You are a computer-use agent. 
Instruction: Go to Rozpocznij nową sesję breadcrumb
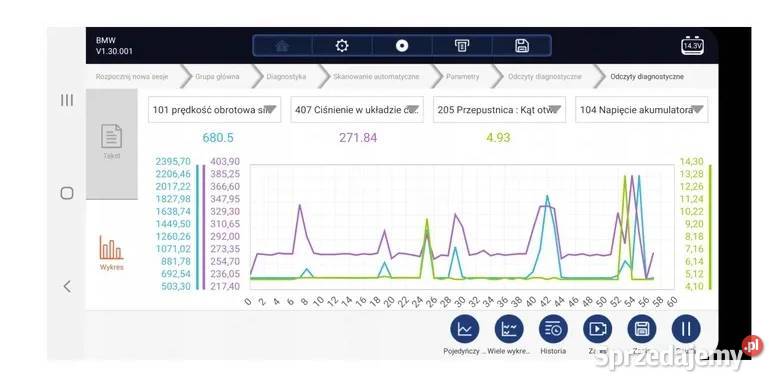(132, 77)
